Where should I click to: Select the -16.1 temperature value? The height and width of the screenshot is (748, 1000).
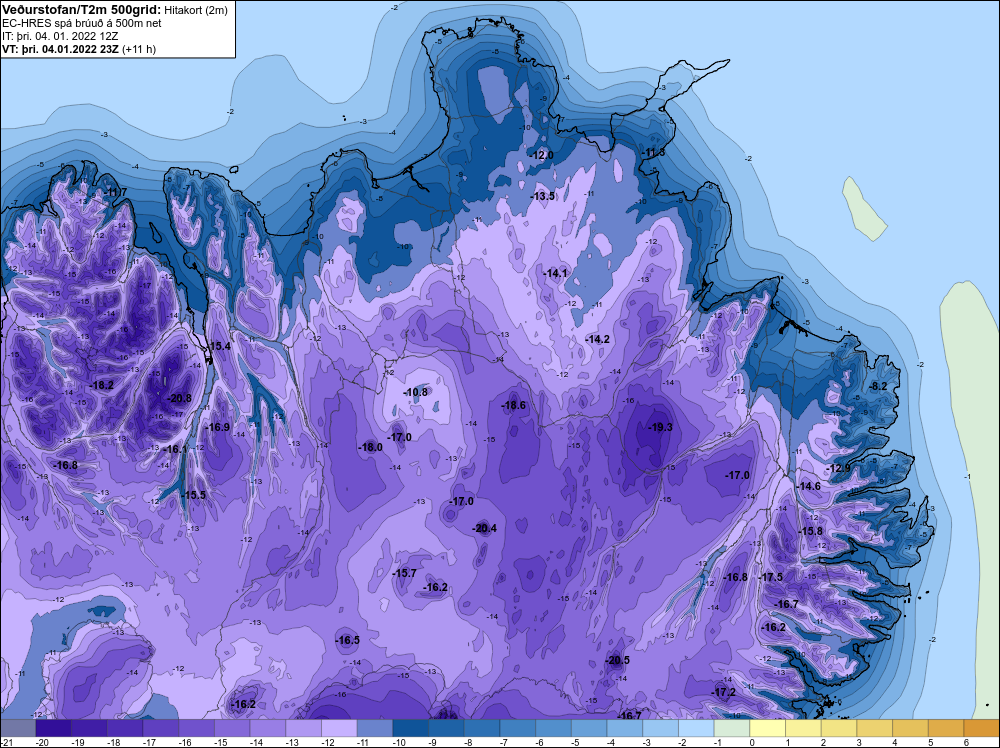176,449
